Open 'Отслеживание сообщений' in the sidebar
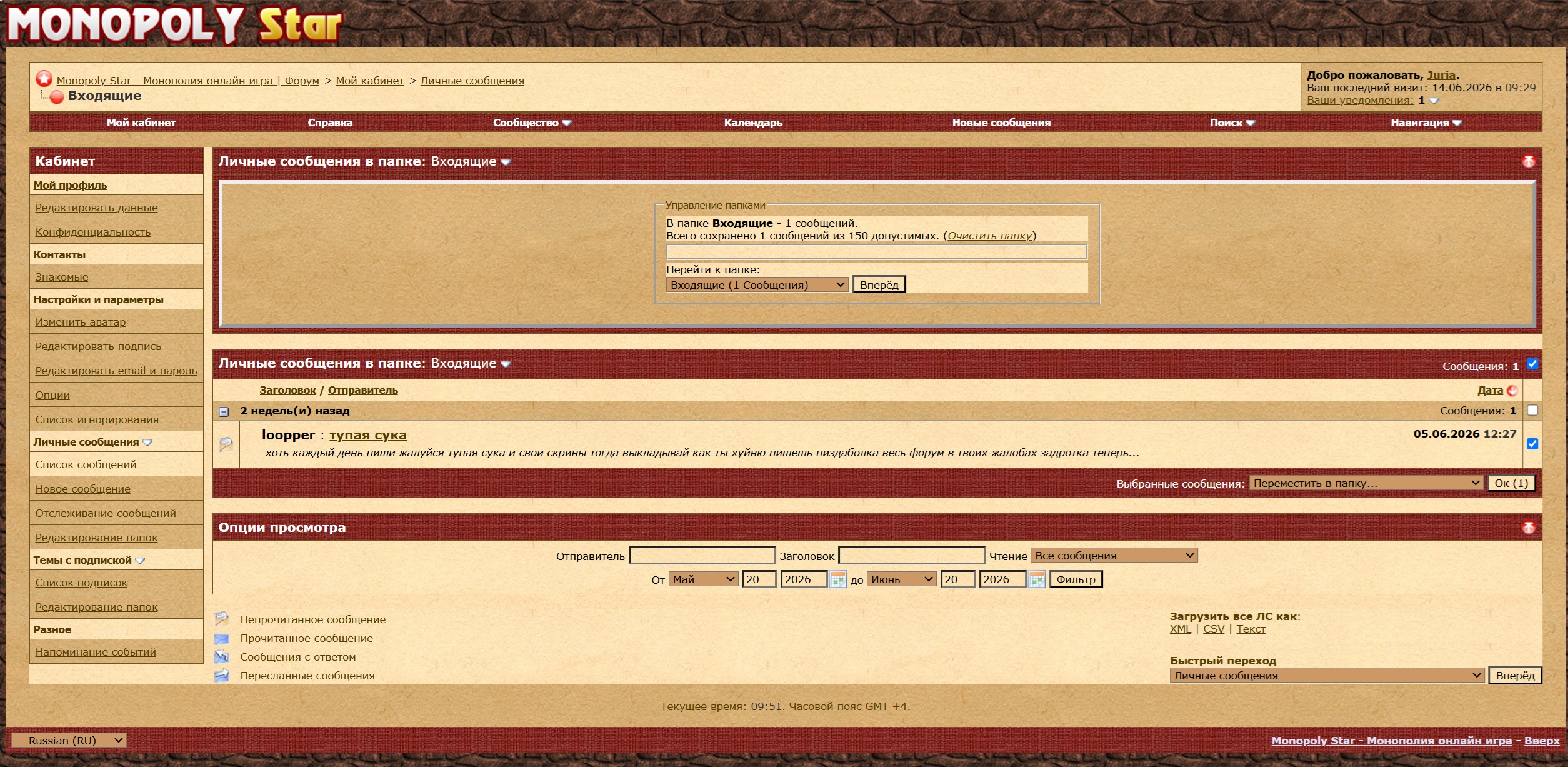The height and width of the screenshot is (767, 1568). pyautogui.click(x=106, y=513)
